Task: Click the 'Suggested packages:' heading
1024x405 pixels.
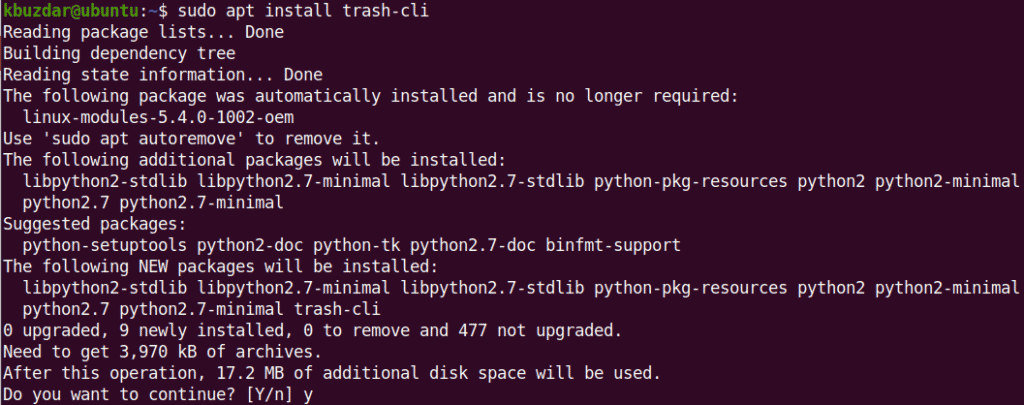Action: [x=95, y=224]
